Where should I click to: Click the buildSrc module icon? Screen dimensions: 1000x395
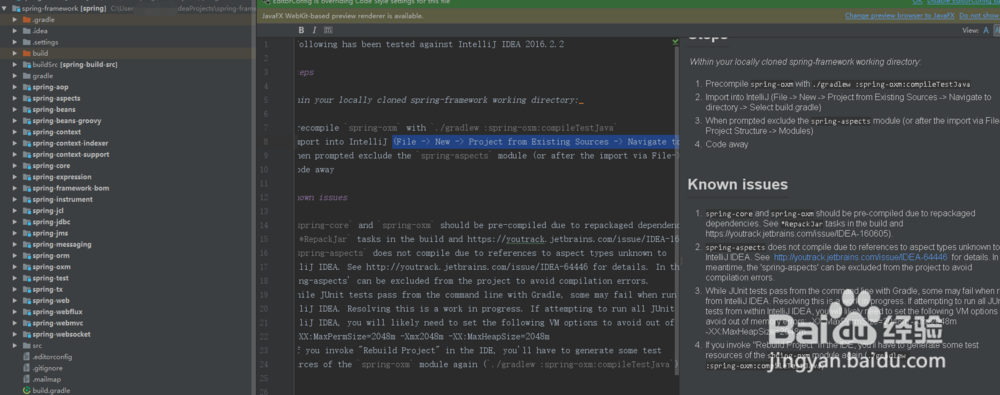(x=26, y=64)
